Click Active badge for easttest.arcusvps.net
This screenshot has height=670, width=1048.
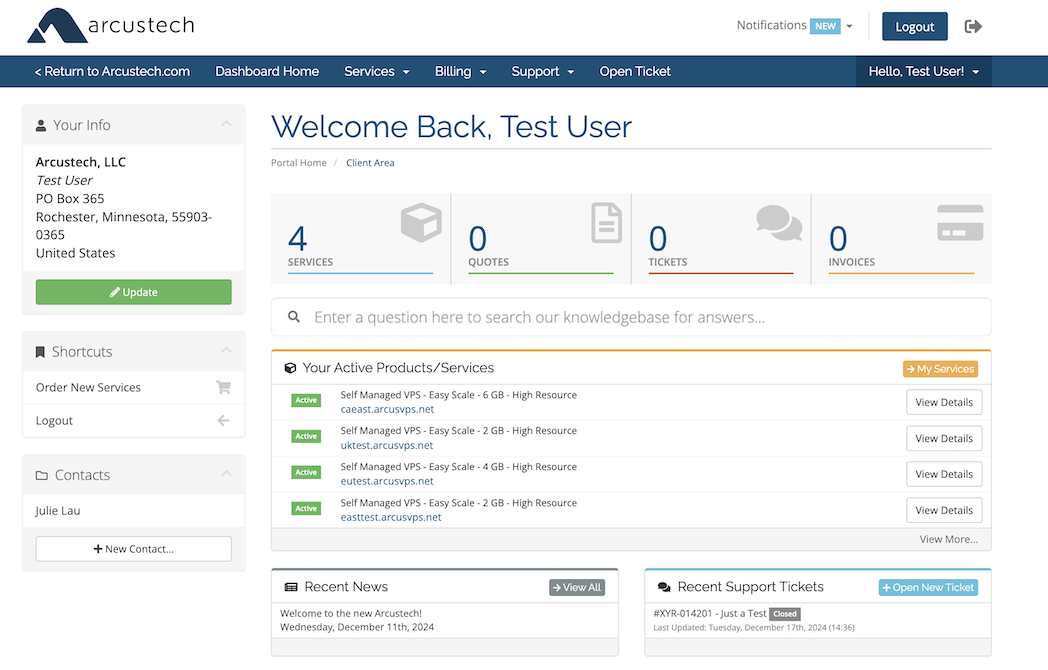(306, 509)
